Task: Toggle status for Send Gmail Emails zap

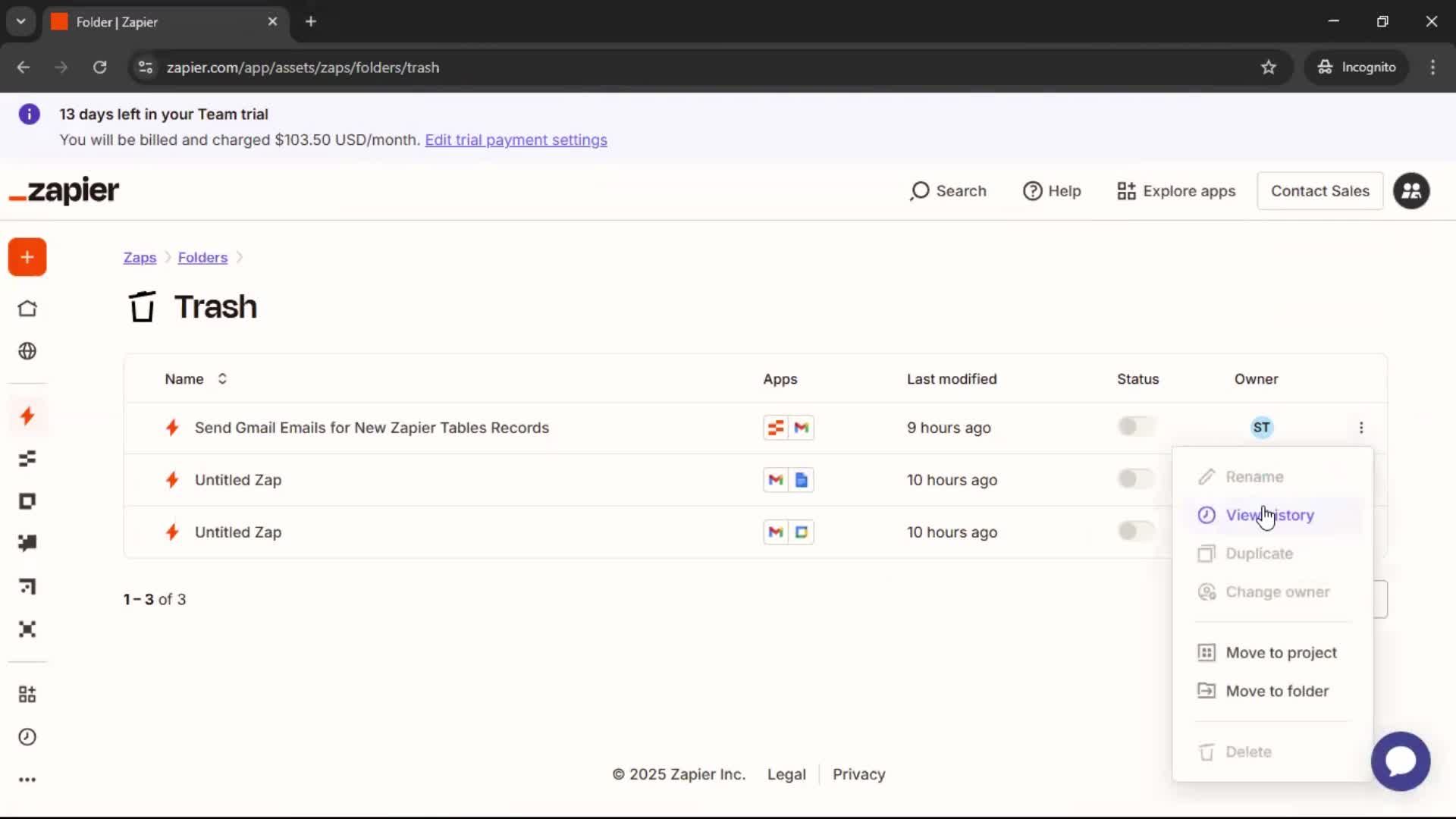Action: (x=1136, y=427)
